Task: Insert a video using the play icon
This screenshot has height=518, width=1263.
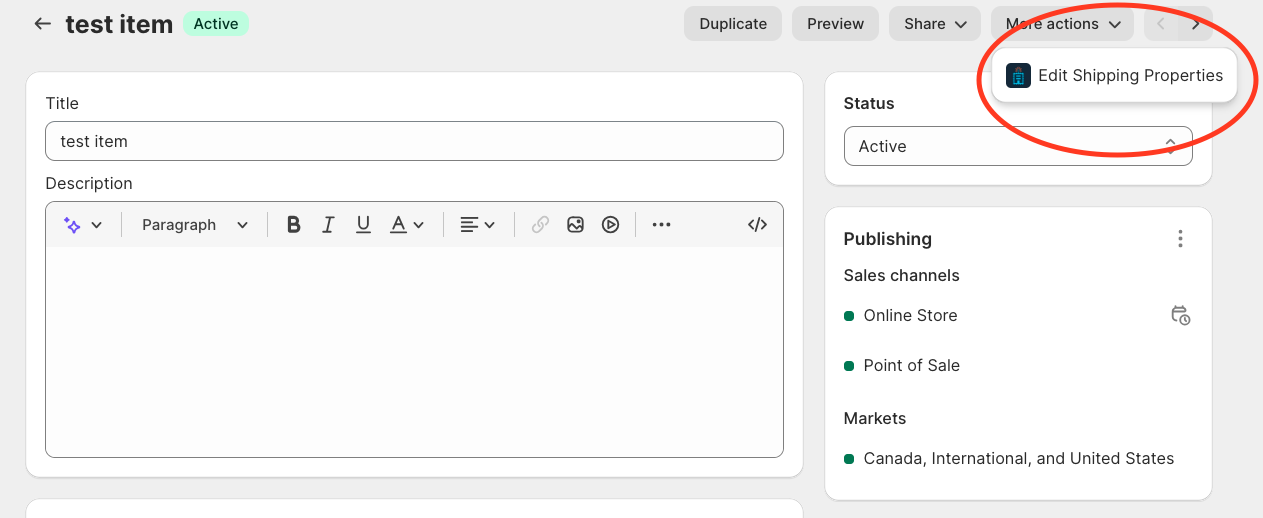Action: (x=610, y=225)
